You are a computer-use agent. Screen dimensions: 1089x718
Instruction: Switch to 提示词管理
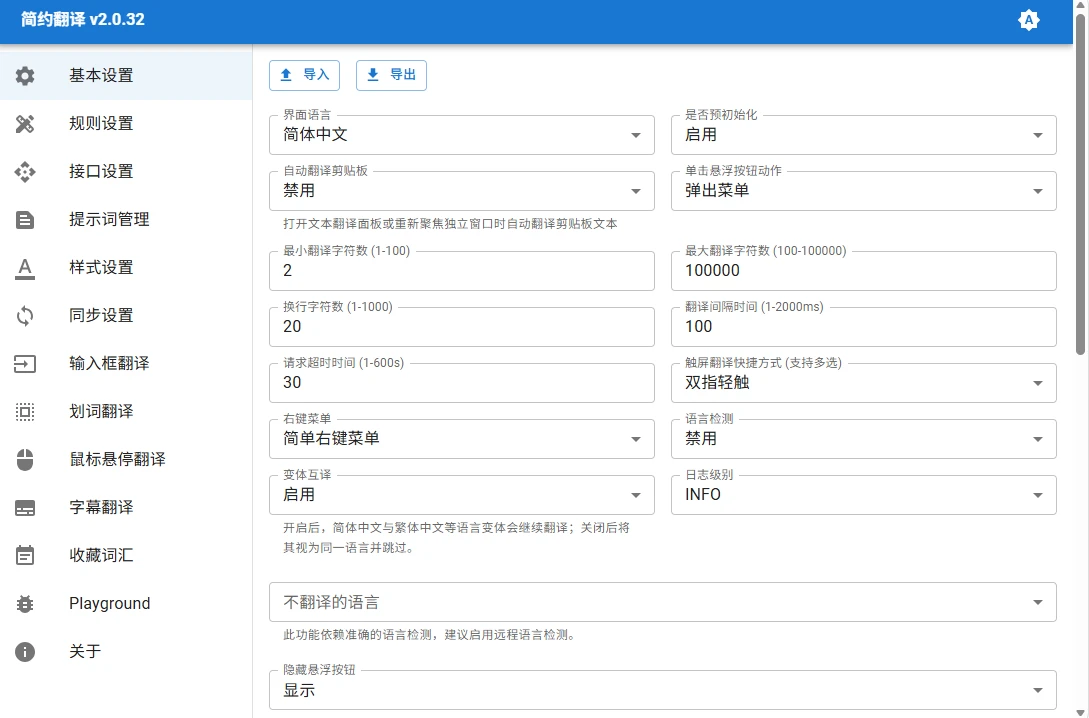click(126, 219)
